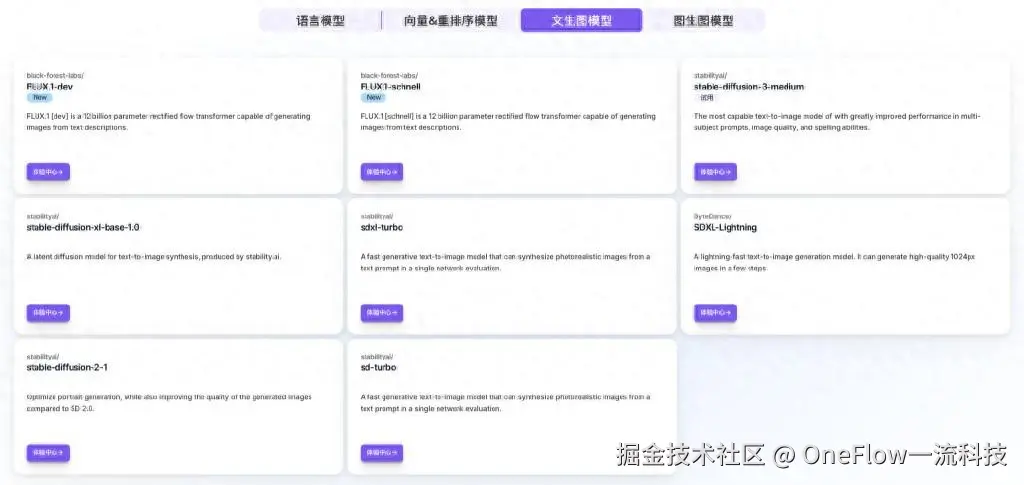Click the New badge under FLUX.1-dev
This screenshot has height=485, width=1024.
40,97
